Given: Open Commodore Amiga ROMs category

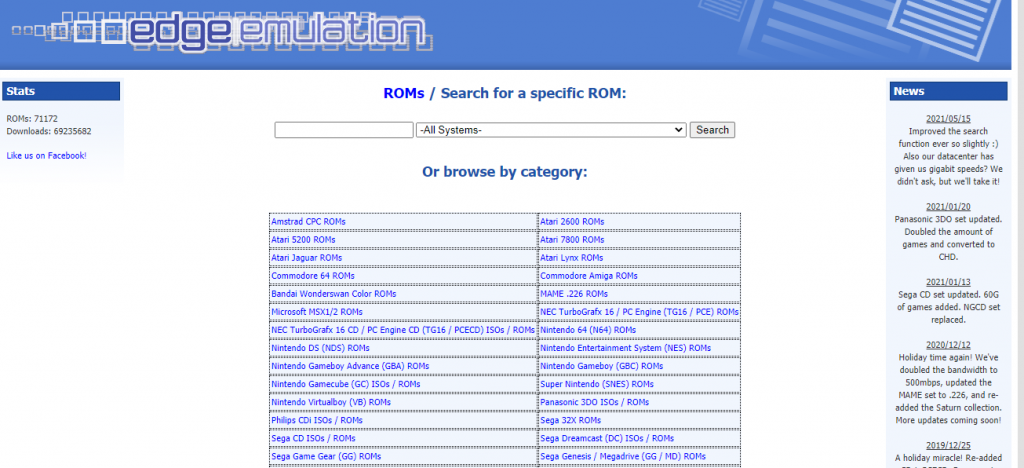Looking at the screenshot, I should (x=588, y=276).
